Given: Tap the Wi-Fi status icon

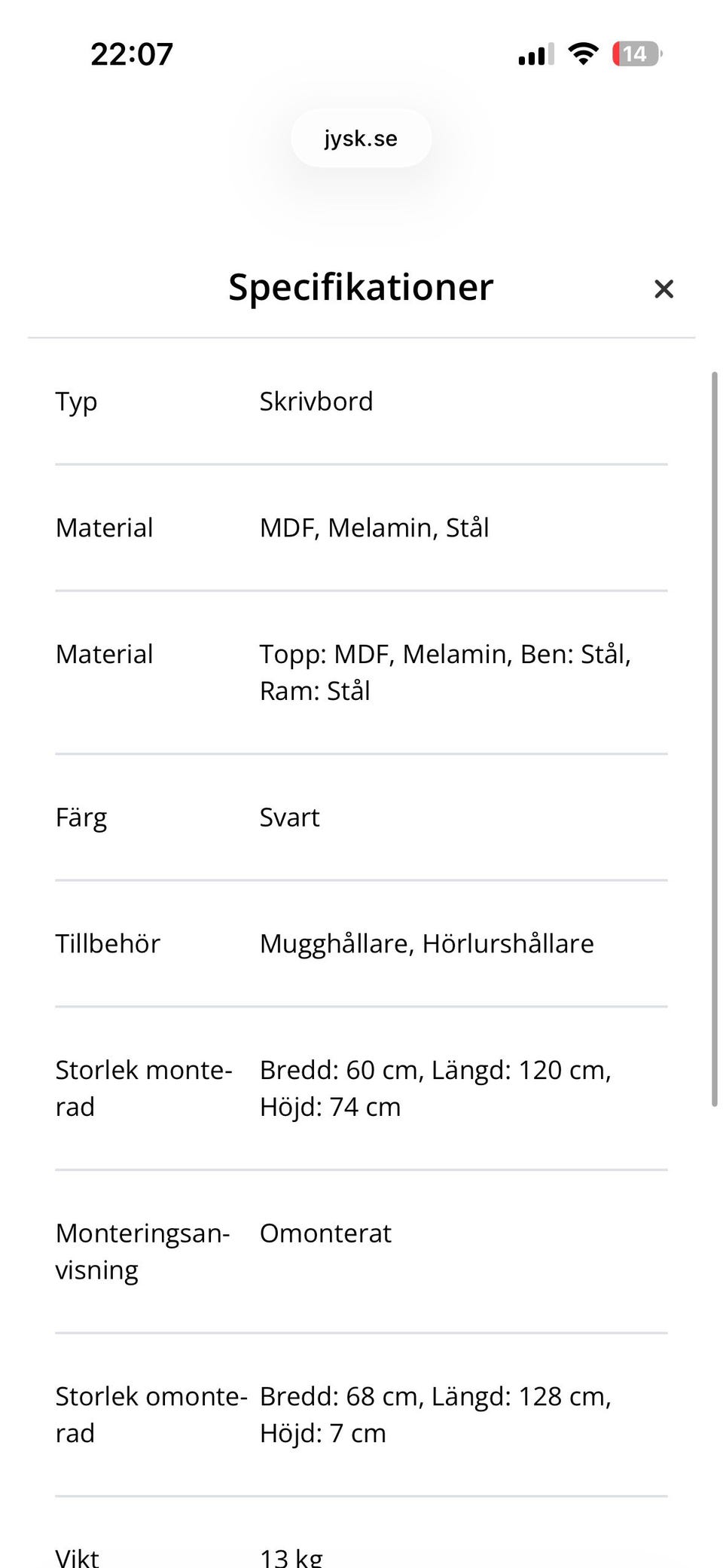Looking at the screenshot, I should (583, 53).
